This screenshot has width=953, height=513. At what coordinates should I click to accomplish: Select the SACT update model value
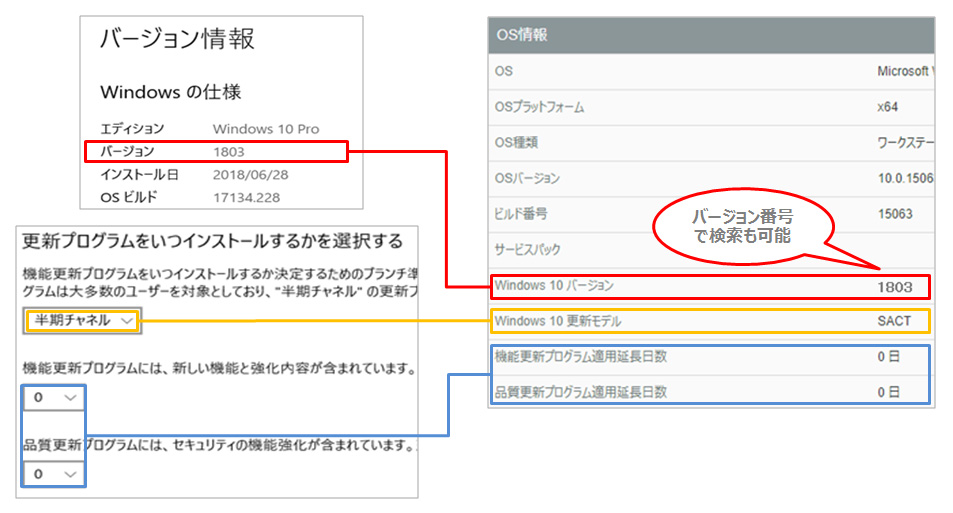pos(894,321)
